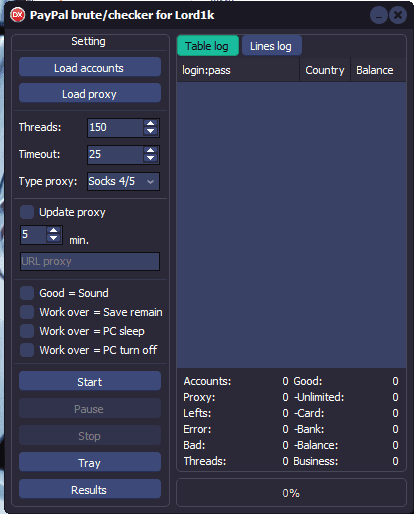Image resolution: width=414 pixels, height=514 pixels.
Task: Toggle Work over = Save remain checkbox
Action: pyautogui.click(x=27, y=312)
